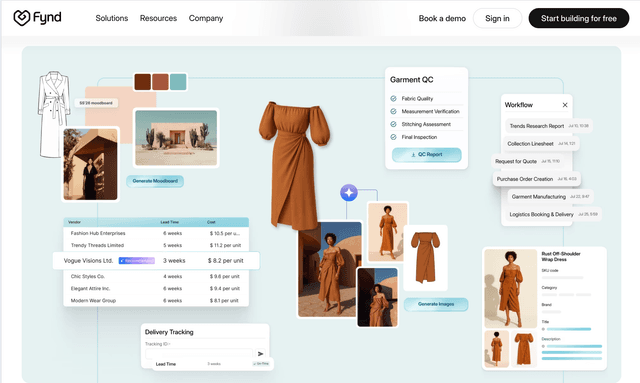Click the Chic Styles Co. vendor row
The height and width of the screenshot is (383, 640).
click(x=156, y=276)
